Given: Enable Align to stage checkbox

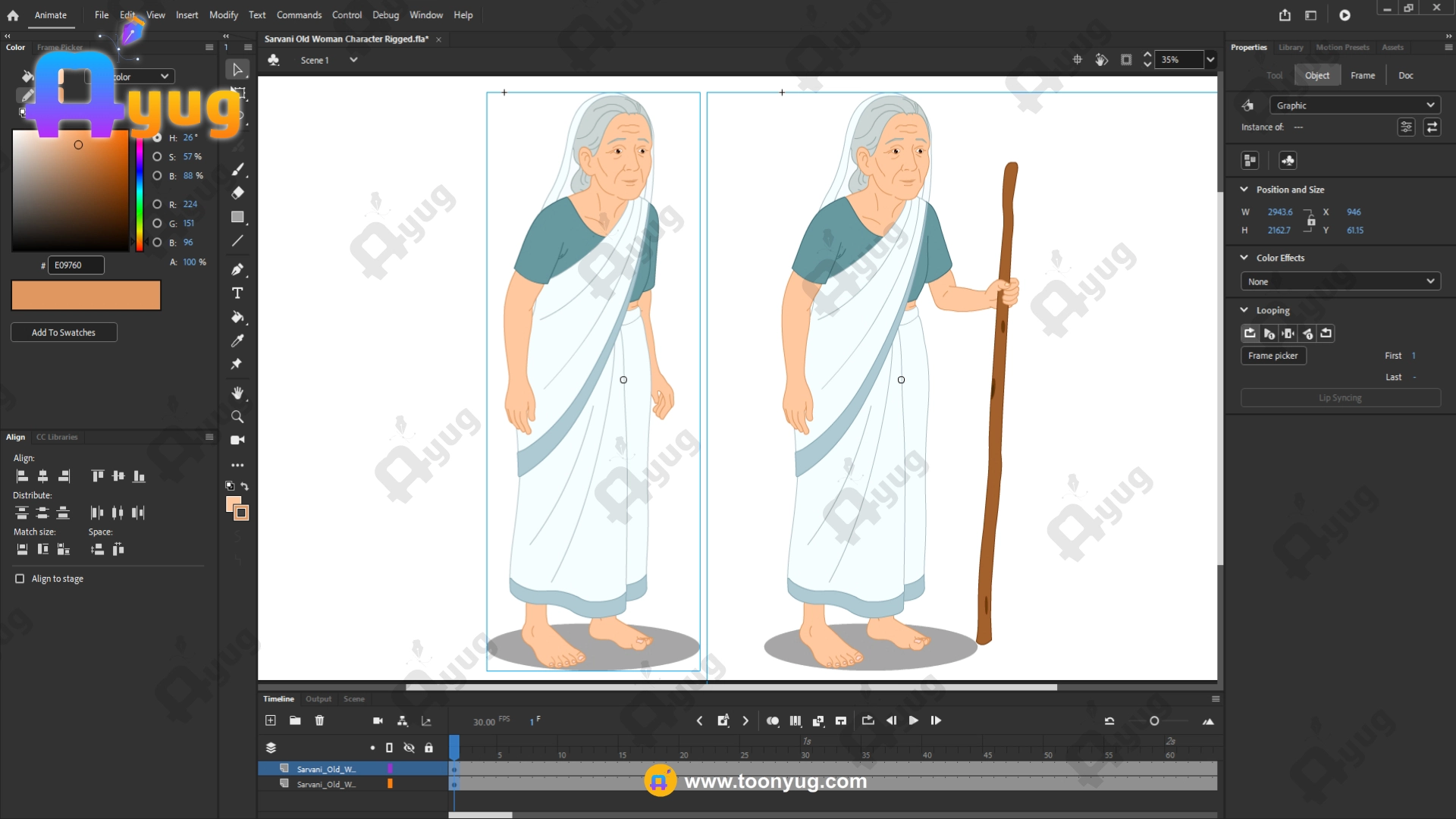Looking at the screenshot, I should pyautogui.click(x=20, y=579).
